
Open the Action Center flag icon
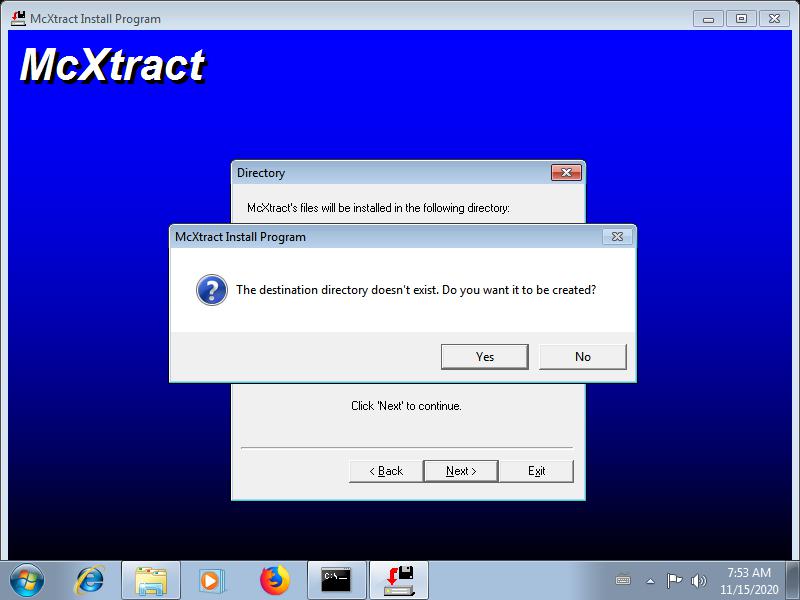coord(674,581)
